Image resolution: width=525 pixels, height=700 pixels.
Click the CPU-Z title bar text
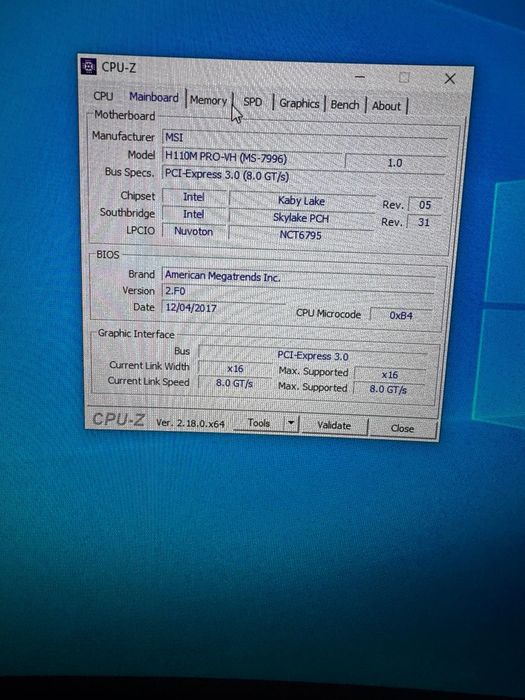pos(119,67)
